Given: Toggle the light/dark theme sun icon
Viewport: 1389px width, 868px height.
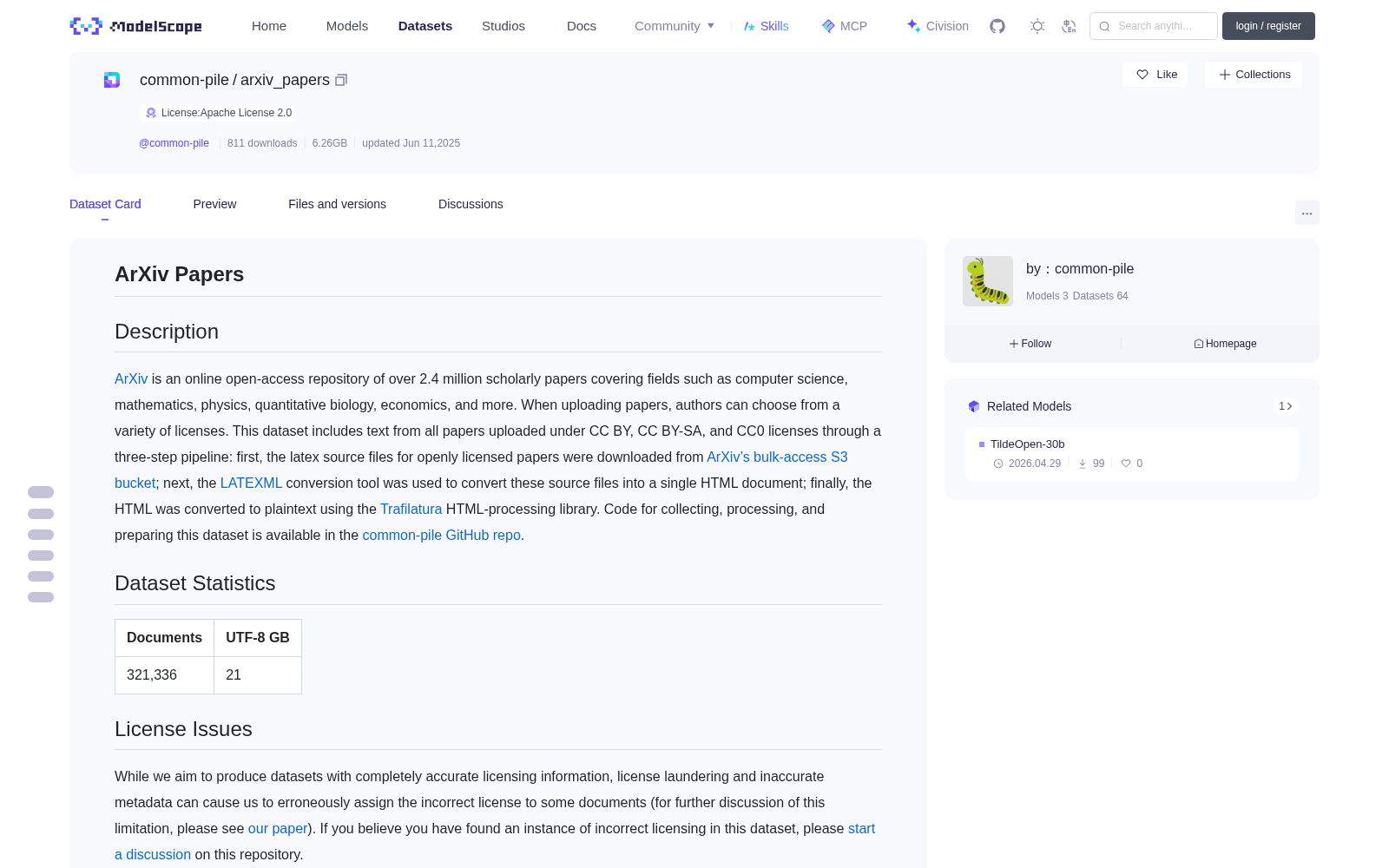Looking at the screenshot, I should click(1037, 26).
